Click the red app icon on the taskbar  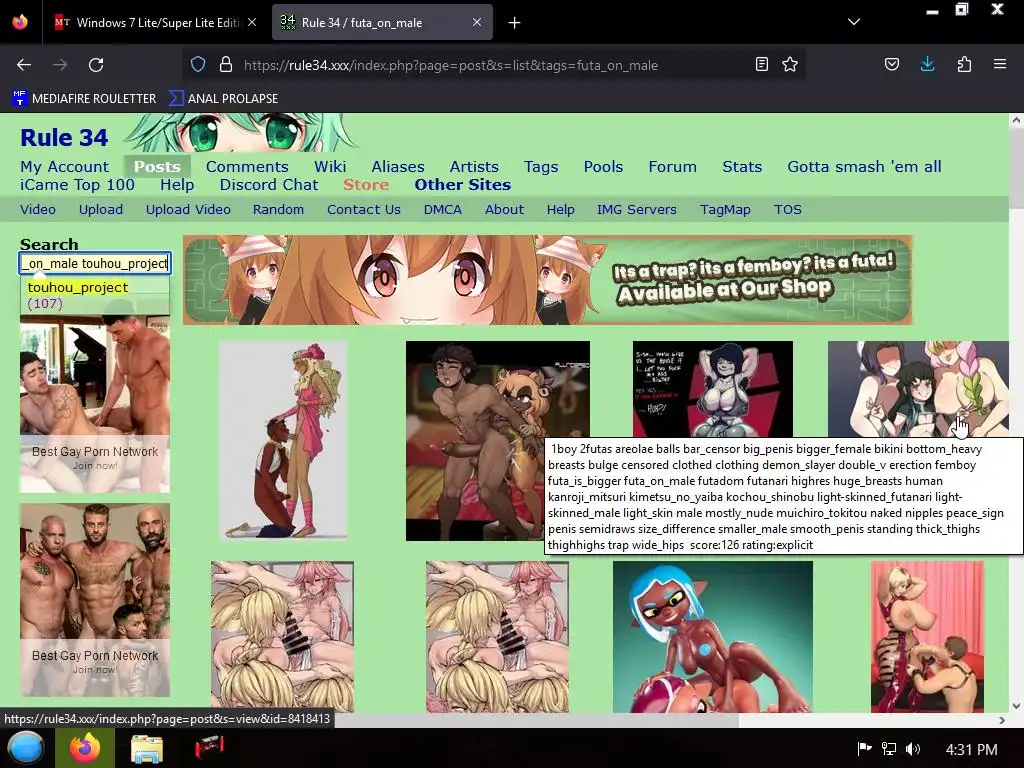click(210, 747)
